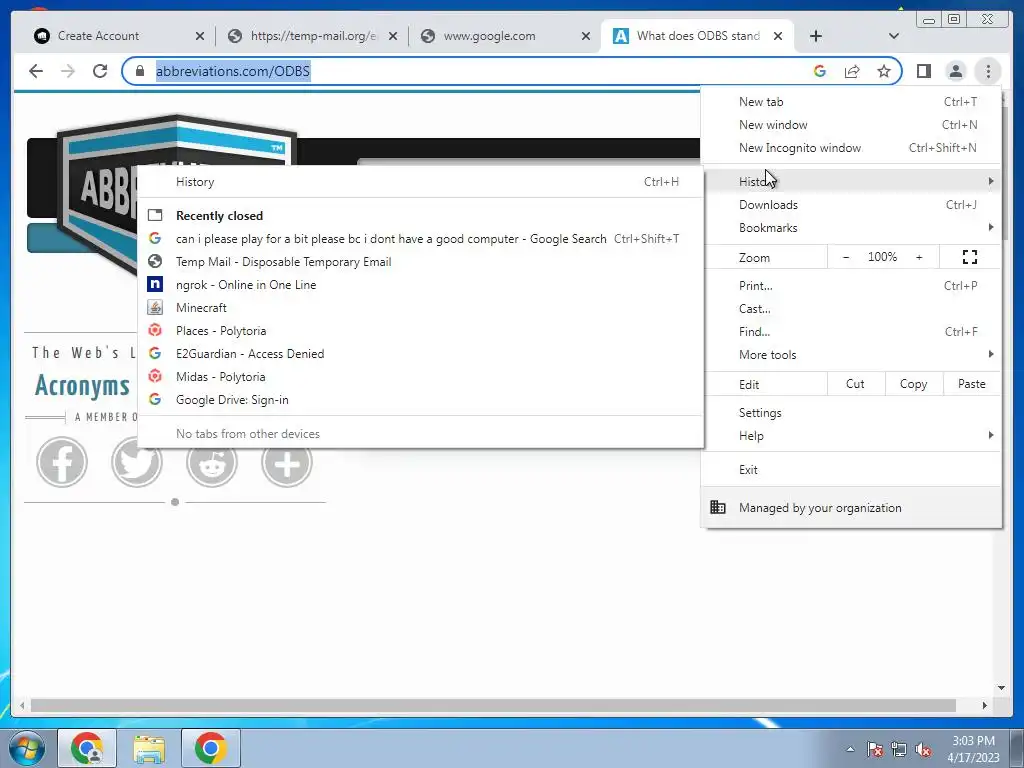Click the Cut edit button
The width and height of the screenshot is (1024, 768).
coord(856,384)
